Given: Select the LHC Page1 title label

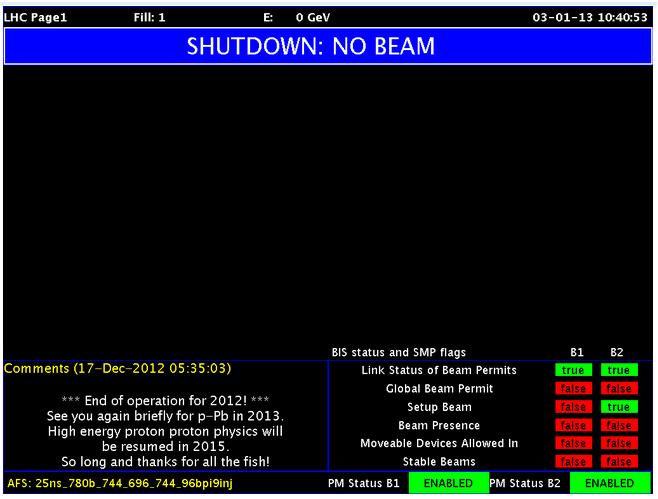Looking at the screenshot, I should 34,18.
